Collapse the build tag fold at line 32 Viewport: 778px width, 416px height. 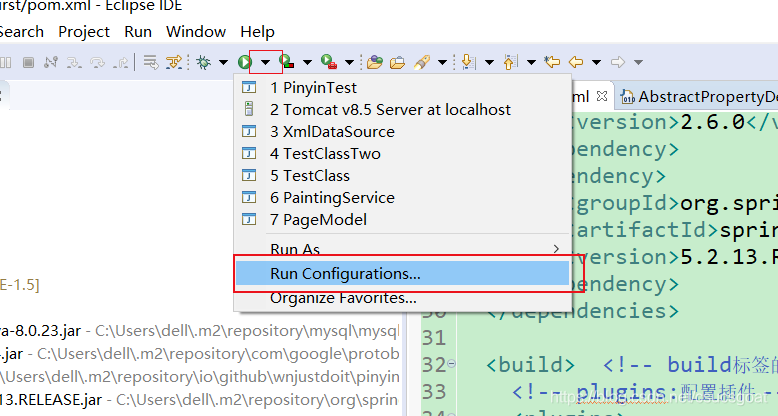point(451,364)
